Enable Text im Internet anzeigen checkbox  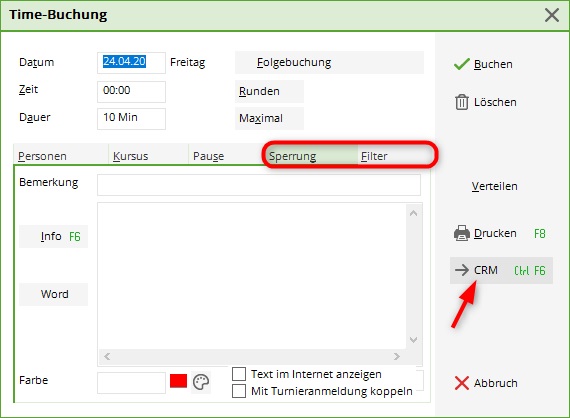[239, 374]
